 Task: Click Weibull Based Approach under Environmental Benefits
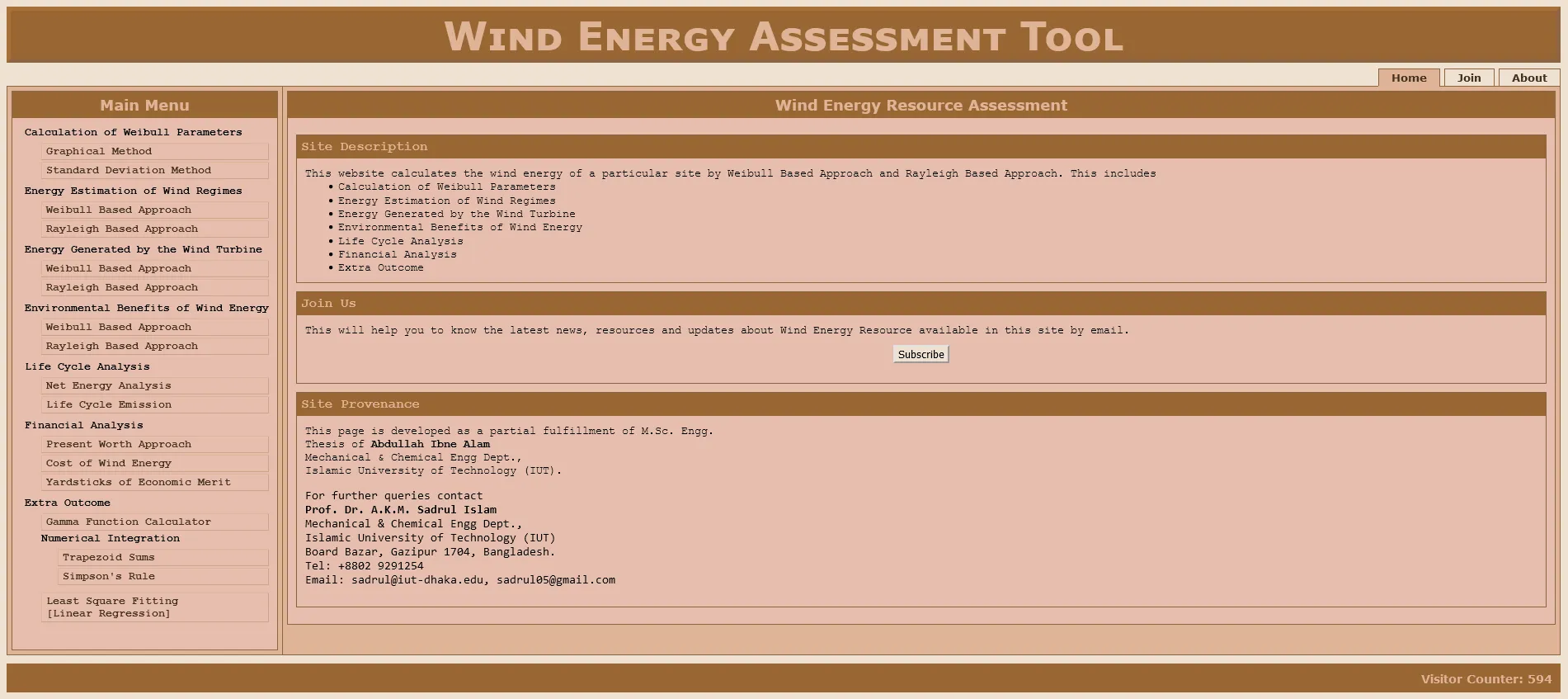click(x=119, y=327)
